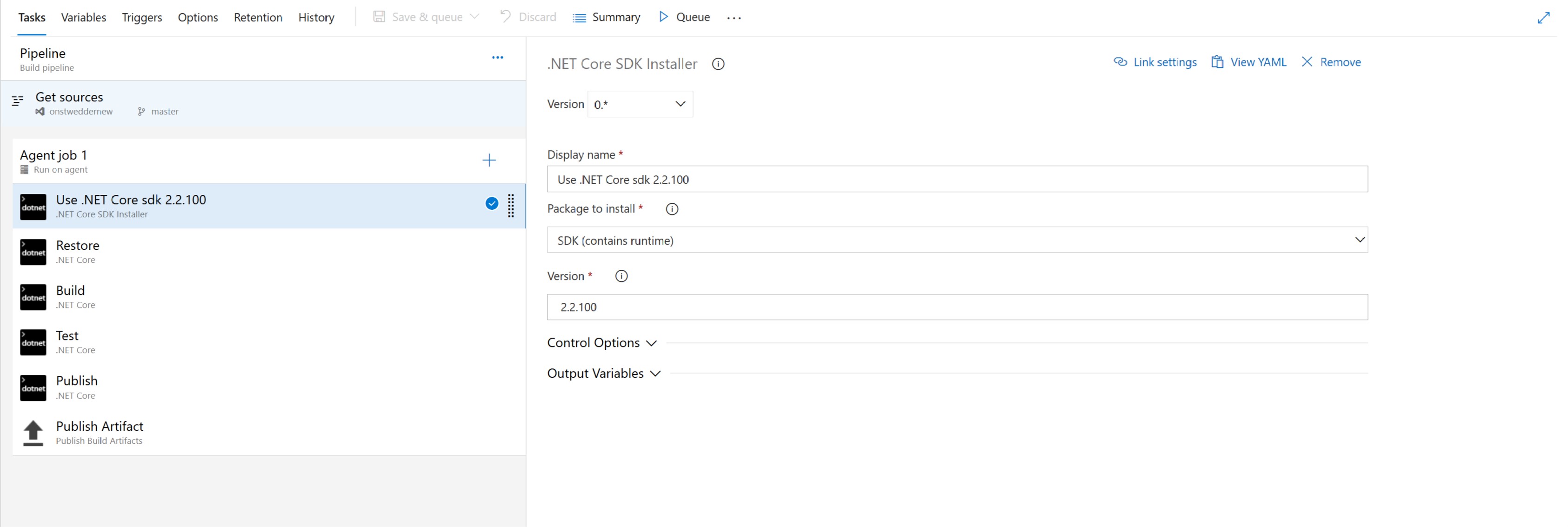The width and height of the screenshot is (1568, 527).
Task: Click the dotnet icon for Test task
Action: 33,342
